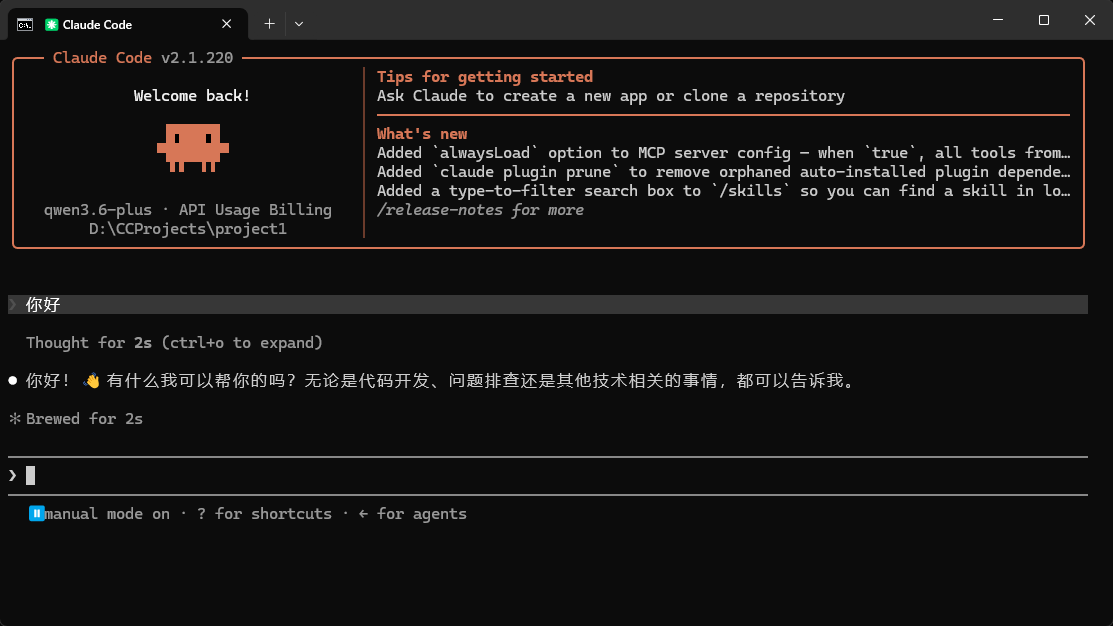
Task: Click the white bullet before the reply
Action: (13, 380)
